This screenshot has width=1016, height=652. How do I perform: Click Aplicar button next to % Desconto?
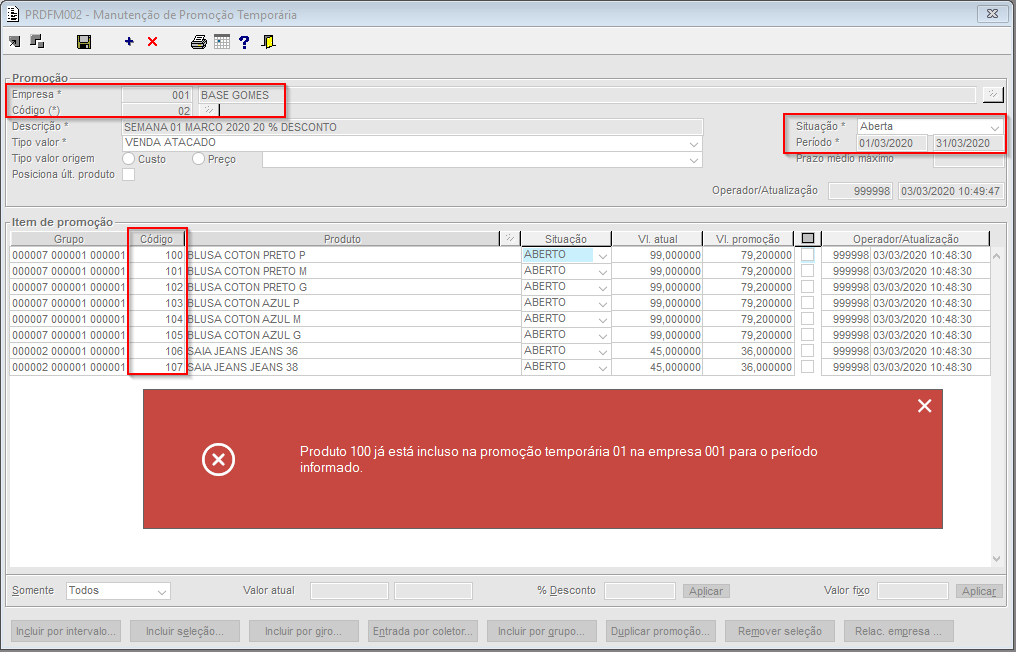pyautogui.click(x=706, y=591)
